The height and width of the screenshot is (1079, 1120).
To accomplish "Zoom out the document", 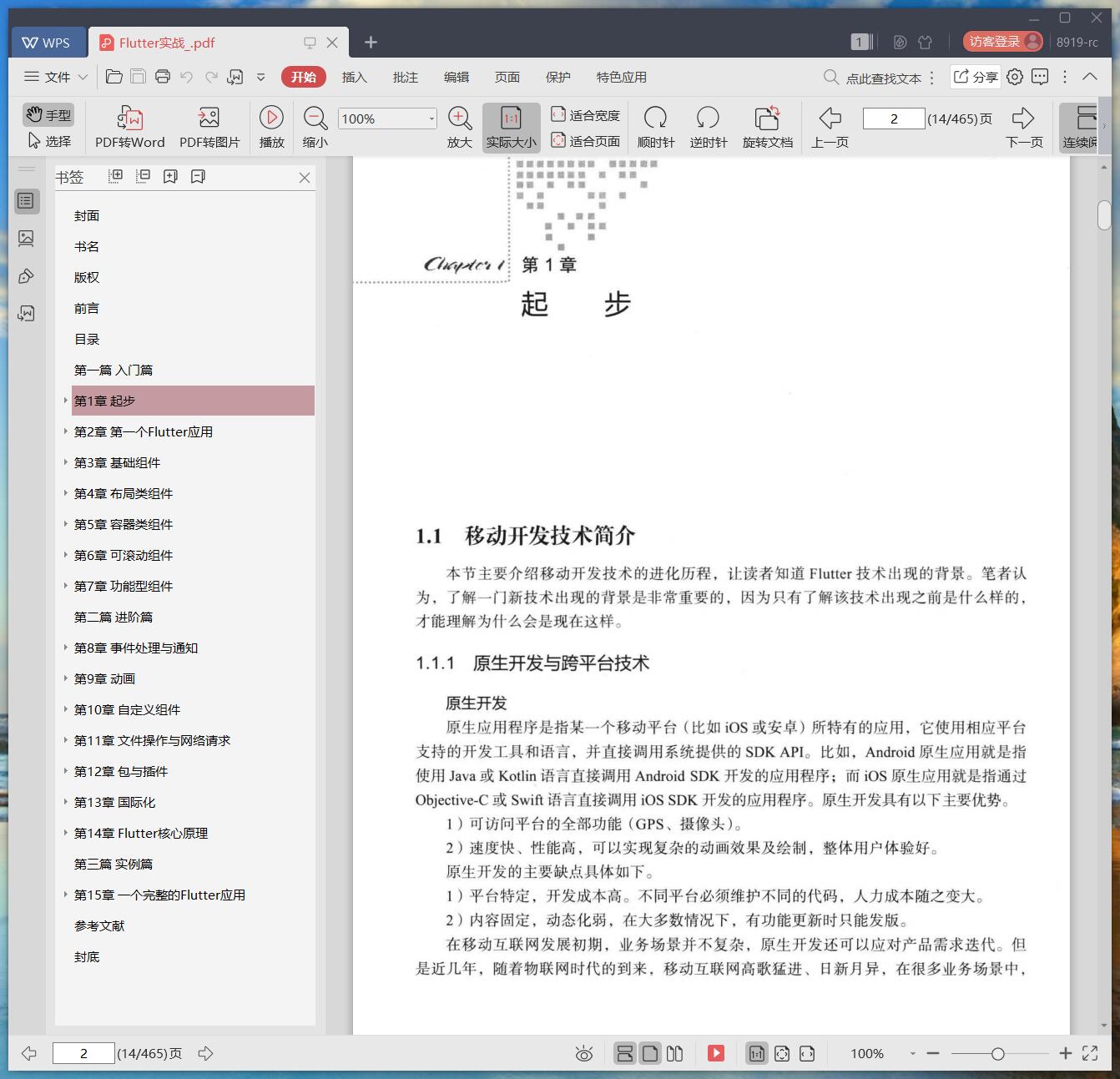I will click(x=315, y=127).
